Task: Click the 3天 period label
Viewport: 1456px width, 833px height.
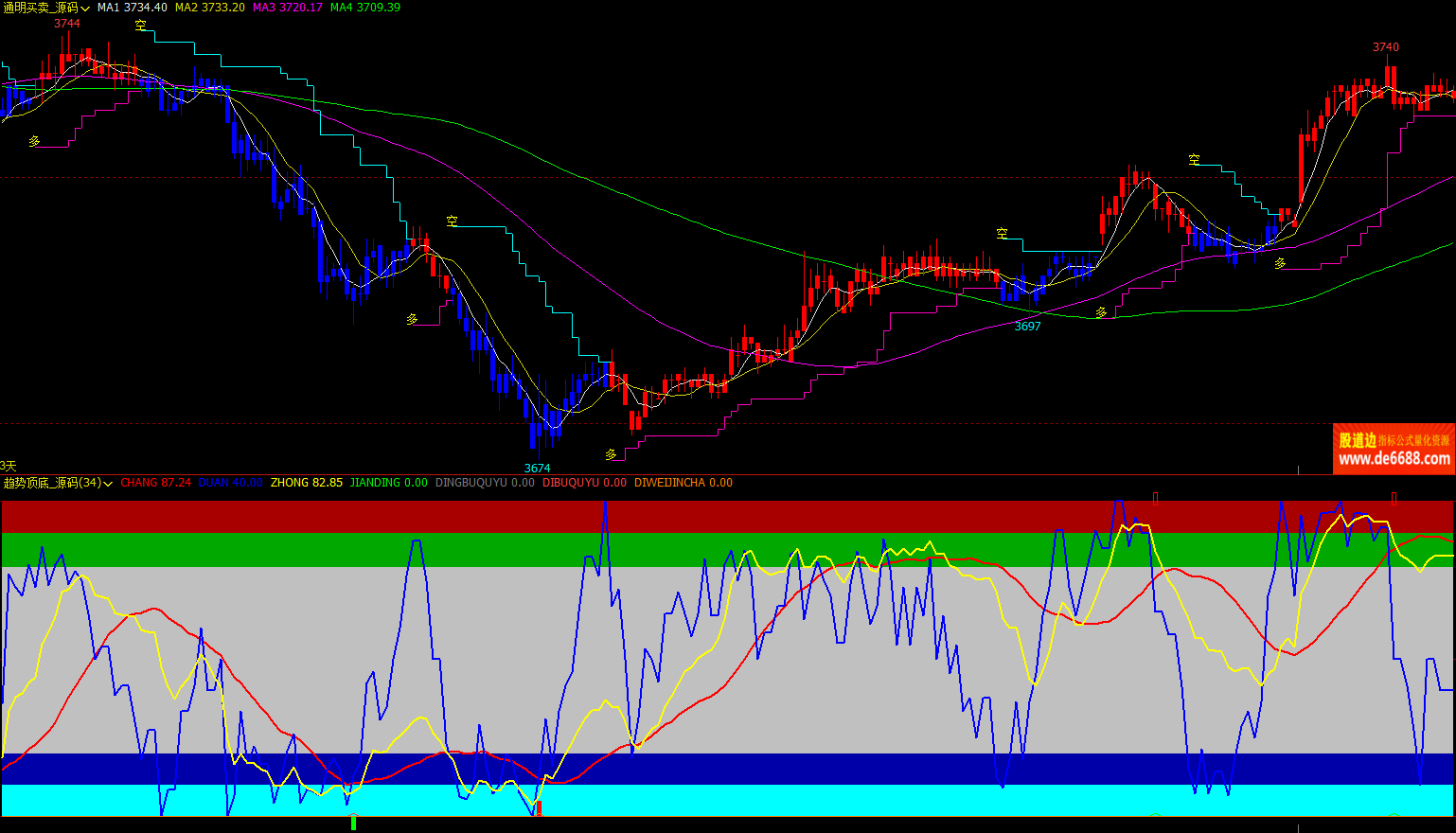Action: click(x=9, y=466)
